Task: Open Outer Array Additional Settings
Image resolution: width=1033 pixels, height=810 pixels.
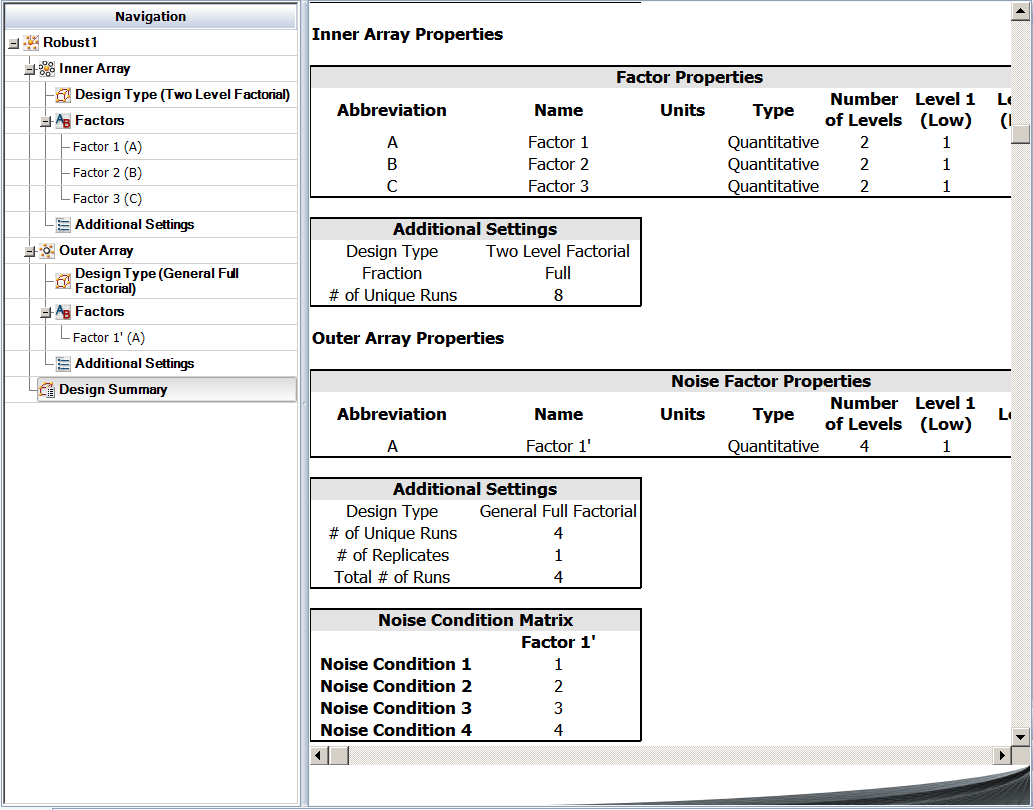Action: point(134,364)
